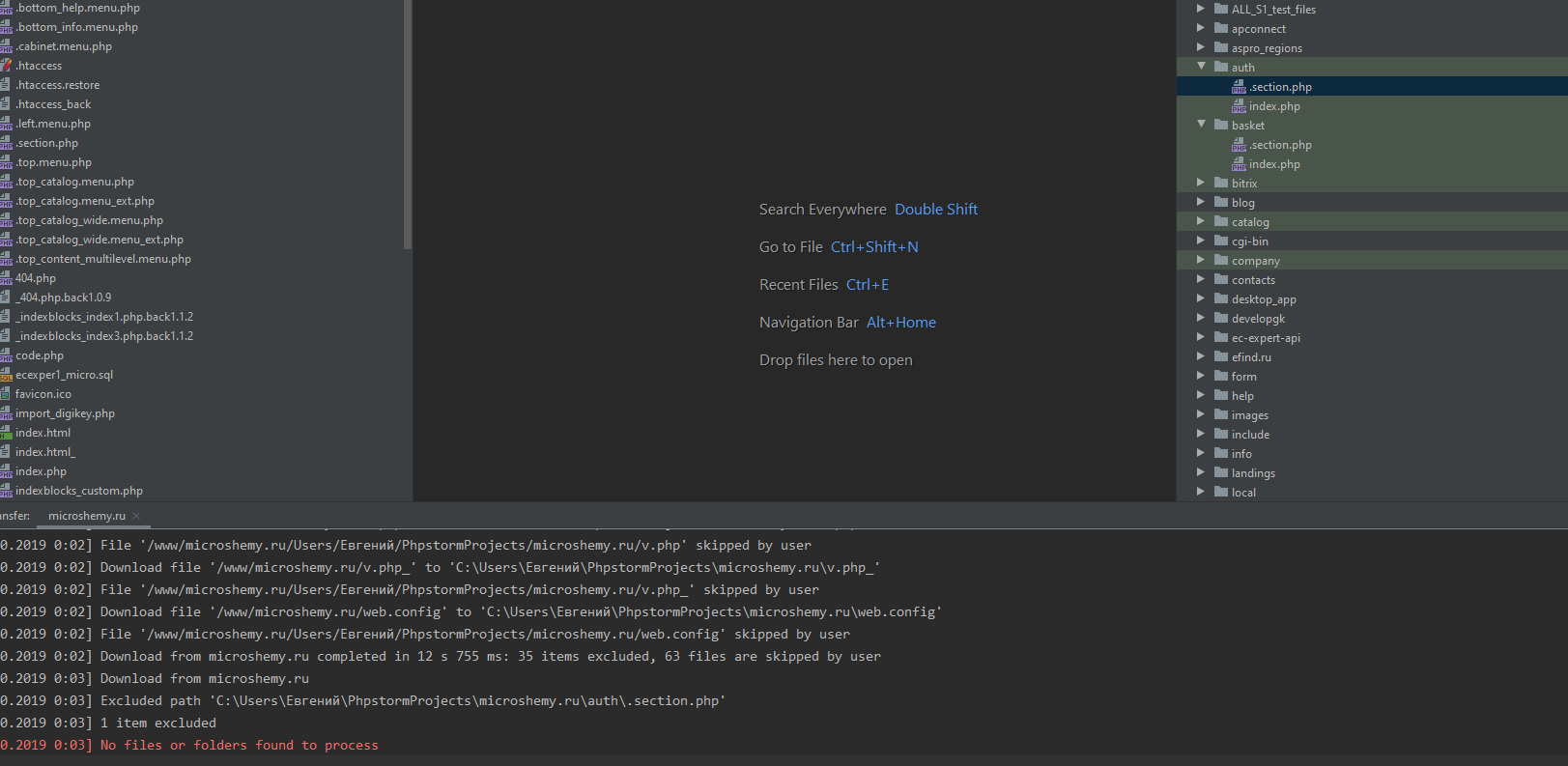The height and width of the screenshot is (766, 1568).
Task: Select .left.menu.php in the file list
Action: [x=53, y=124]
